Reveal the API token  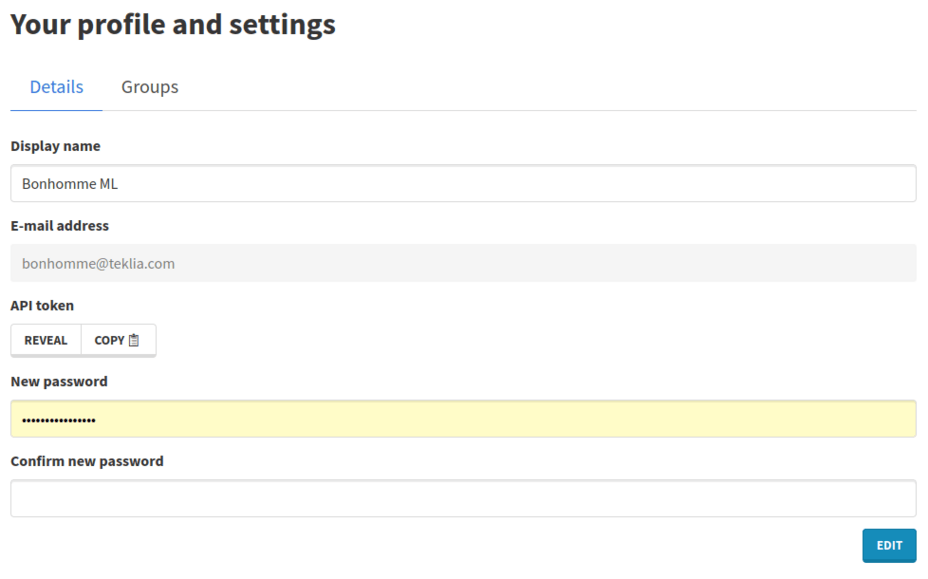click(x=46, y=340)
